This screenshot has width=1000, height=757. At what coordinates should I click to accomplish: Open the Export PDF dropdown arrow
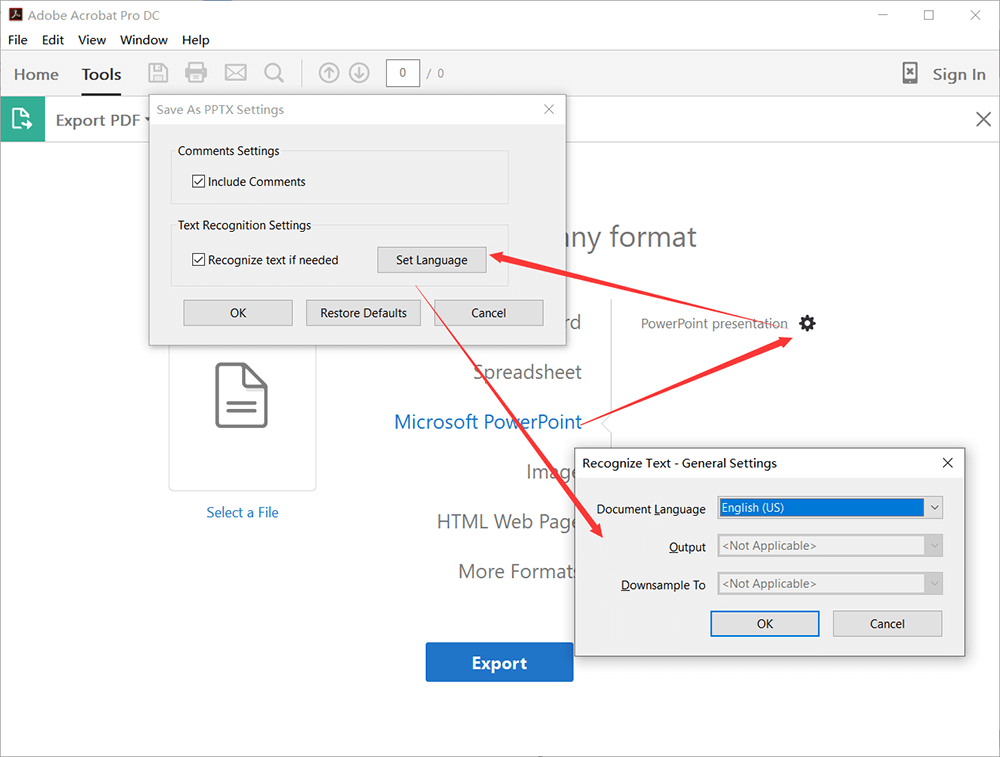coord(147,120)
